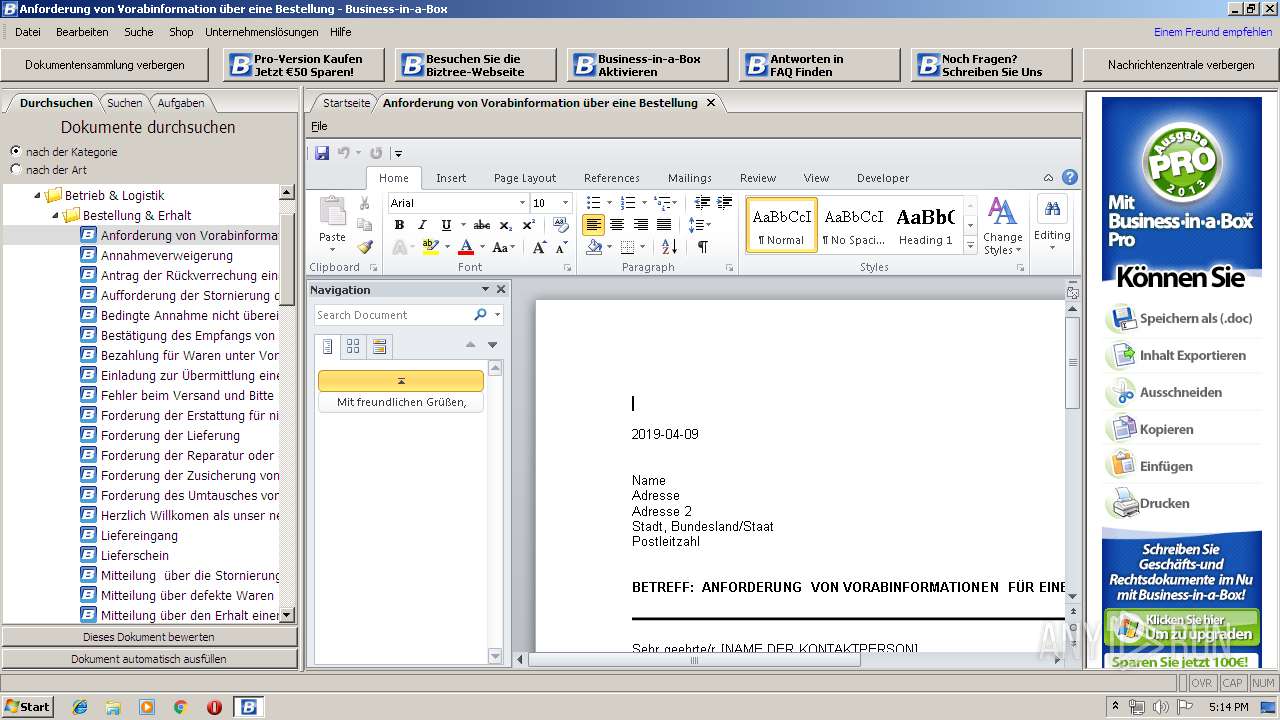Click Nachrichtenzentrale verbergen button
The width and height of the screenshot is (1280, 720).
pos(1181,65)
